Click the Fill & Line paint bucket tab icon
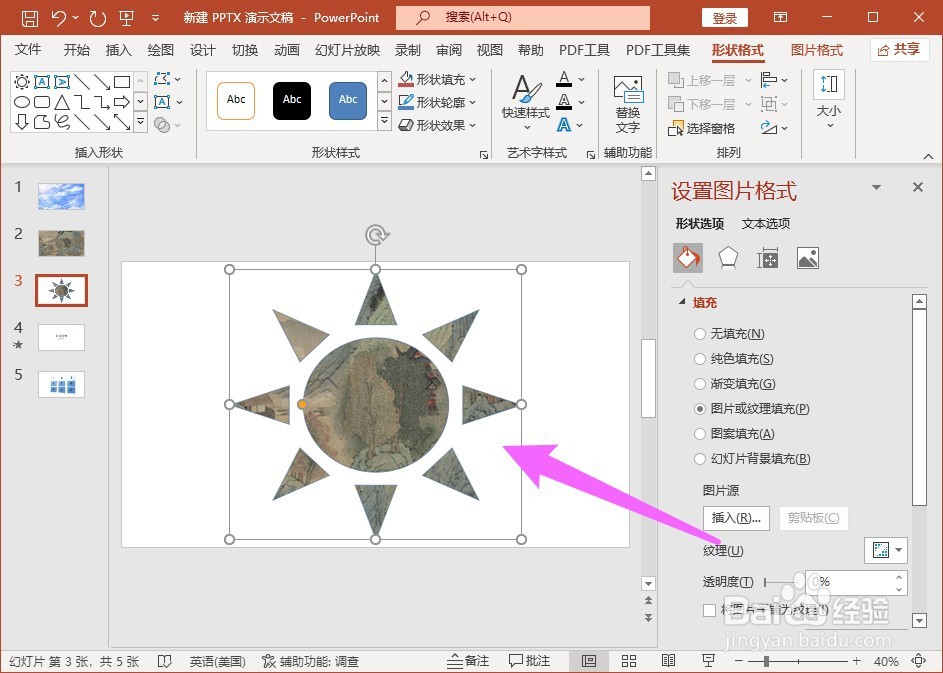Image resolution: width=943 pixels, height=673 pixels. [687, 259]
